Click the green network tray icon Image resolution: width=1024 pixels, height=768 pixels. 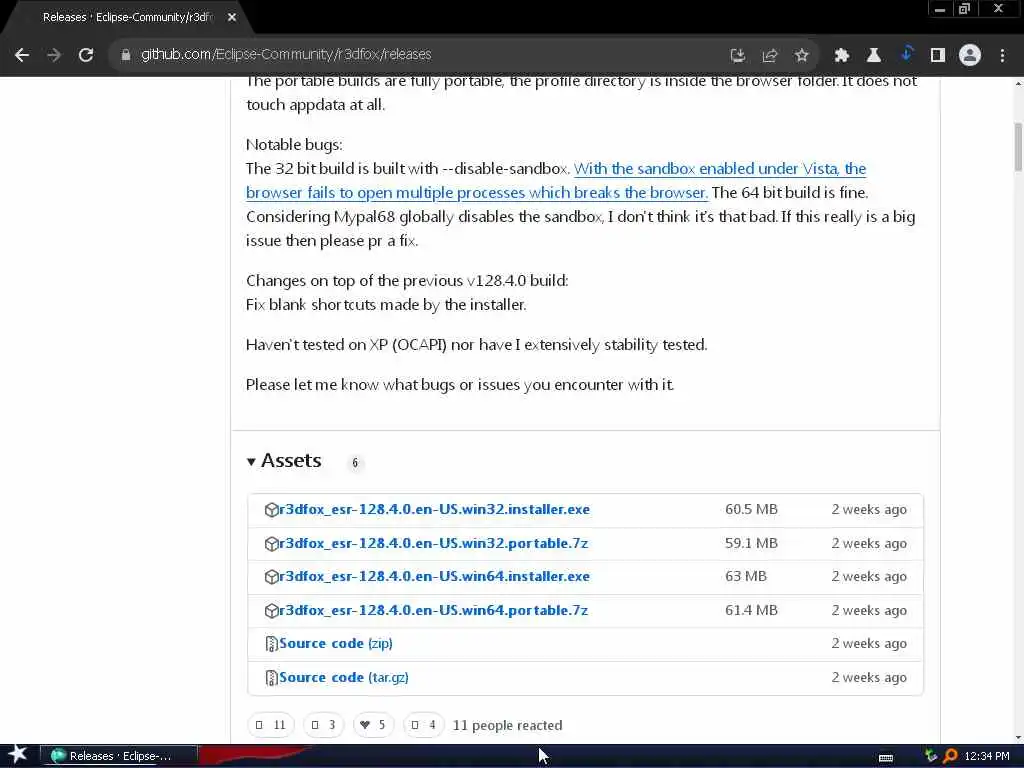tap(931, 756)
